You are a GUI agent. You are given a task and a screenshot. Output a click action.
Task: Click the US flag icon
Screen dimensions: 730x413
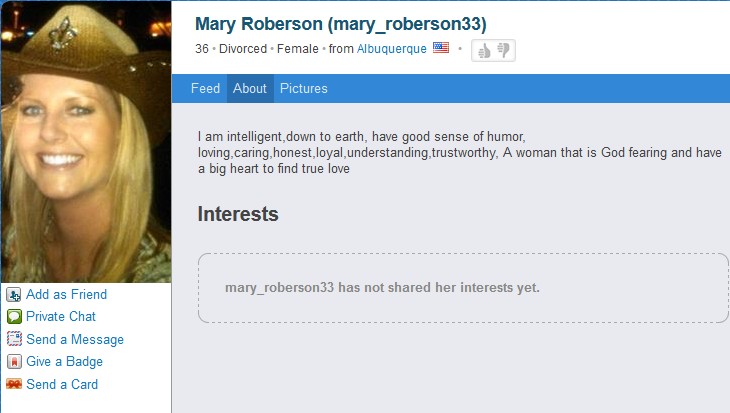point(441,48)
